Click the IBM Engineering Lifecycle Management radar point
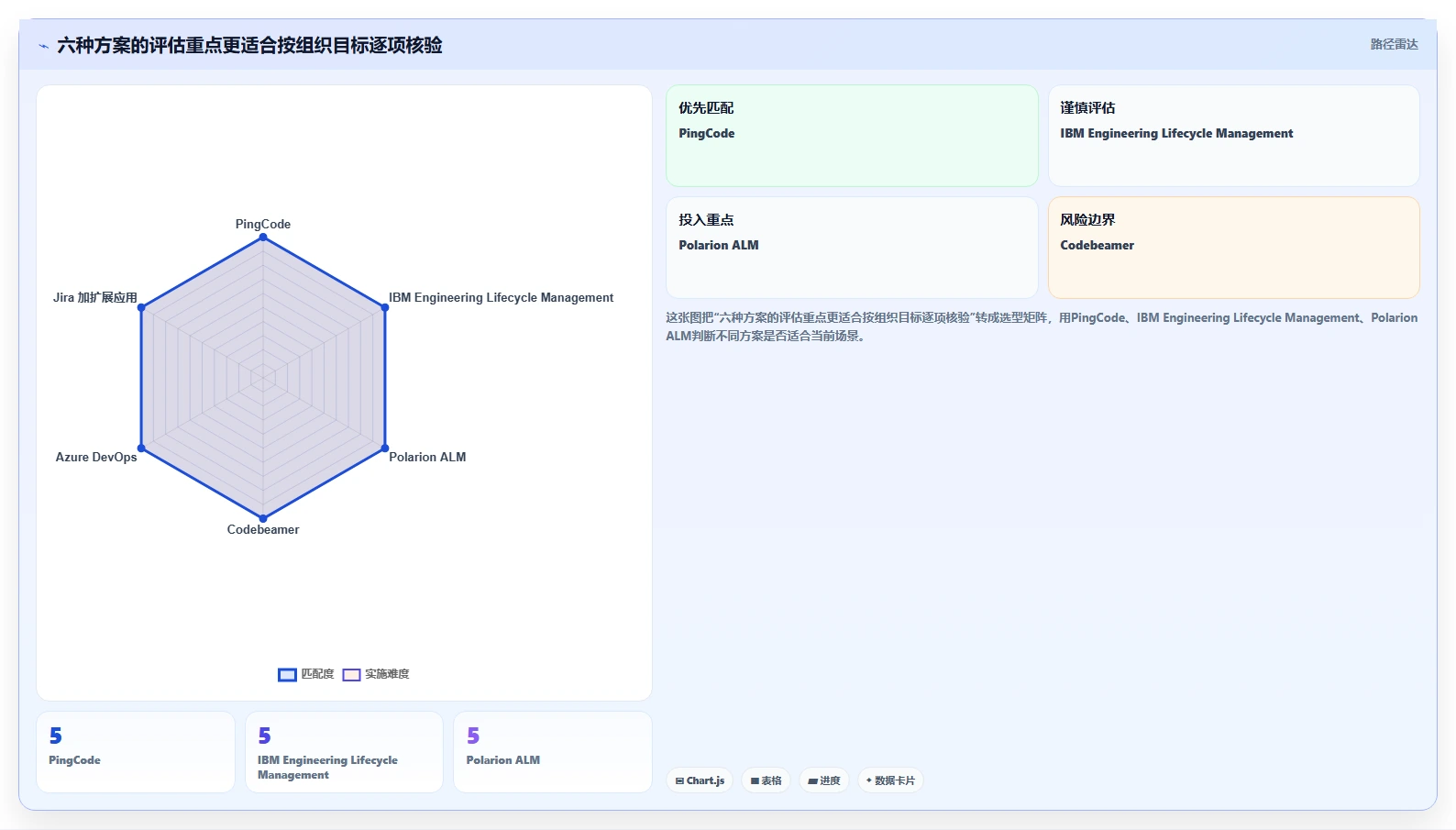The height and width of the screenshot is (830, 1456). pos(385,307)
